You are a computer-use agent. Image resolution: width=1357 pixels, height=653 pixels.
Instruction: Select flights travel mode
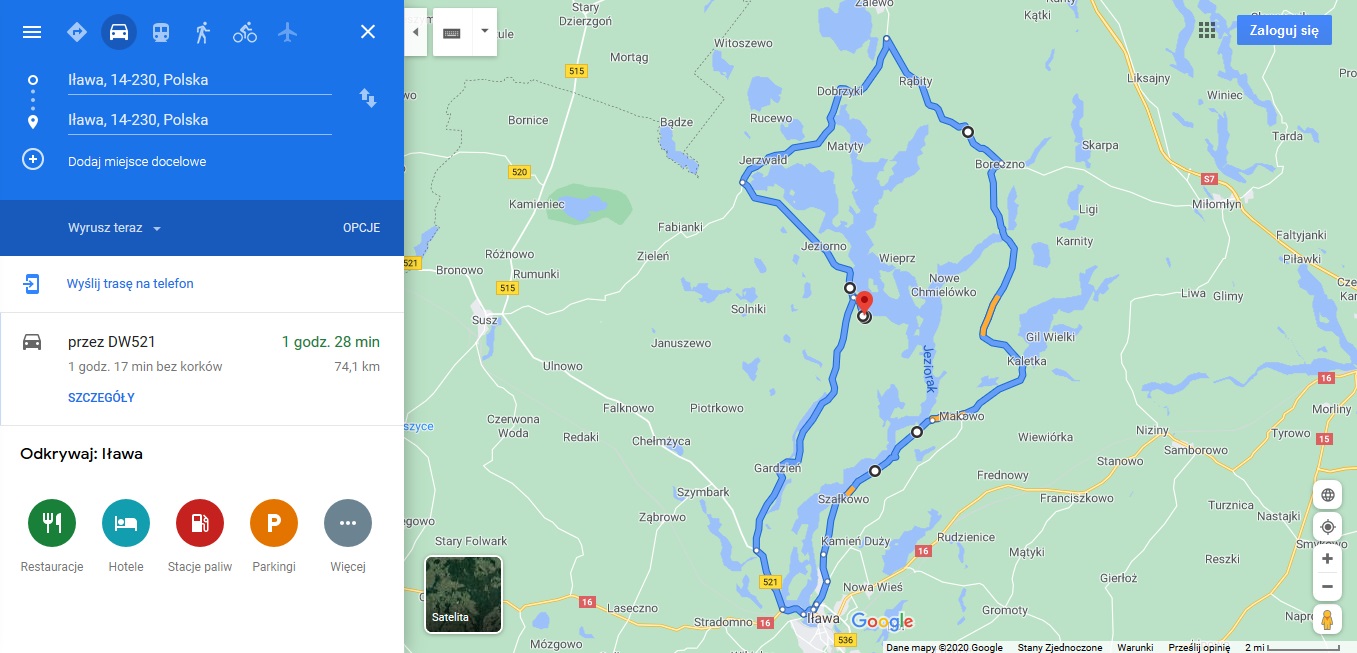tap(288, 32)
